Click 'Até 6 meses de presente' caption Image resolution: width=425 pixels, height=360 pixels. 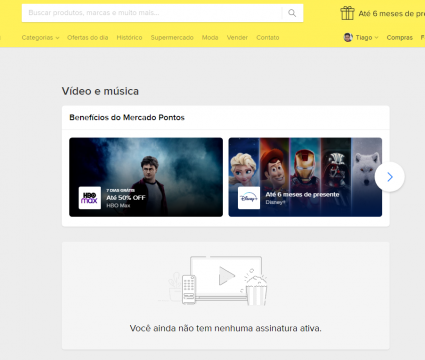[302, 194]
